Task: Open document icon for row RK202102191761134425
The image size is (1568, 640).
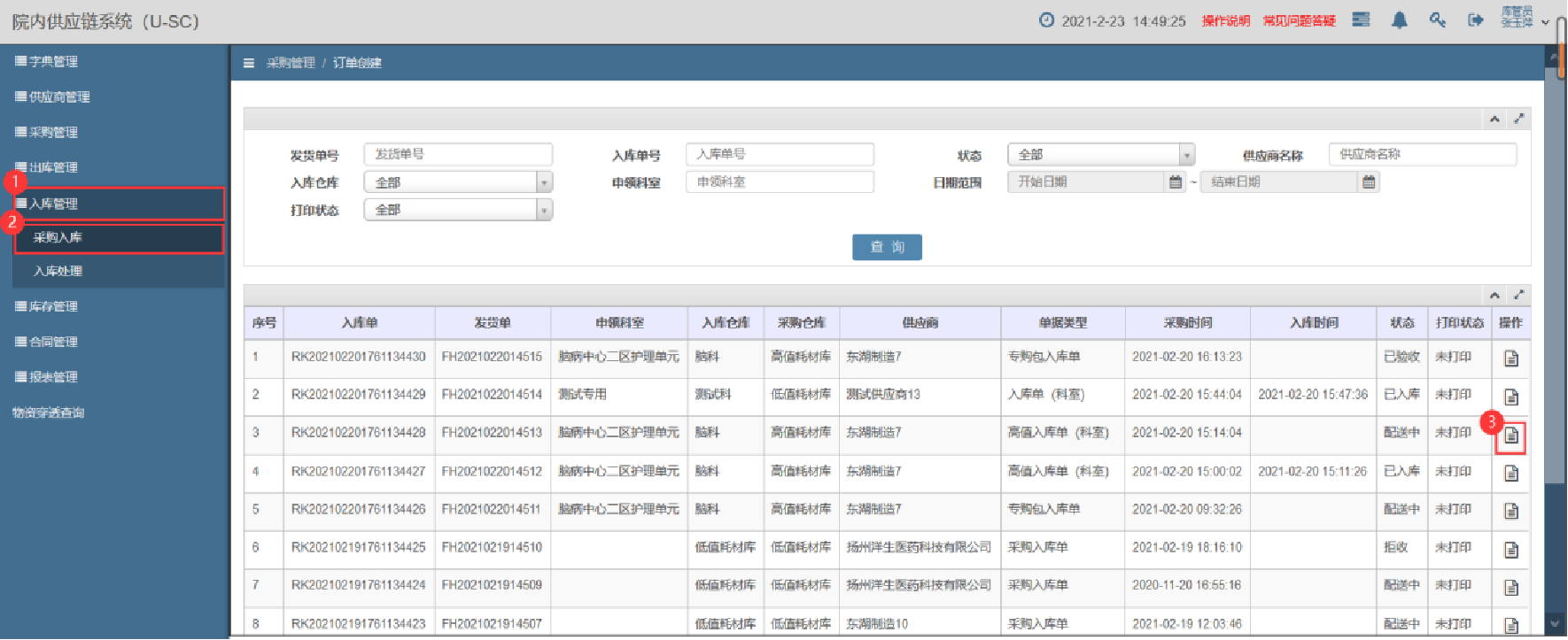Action: coord(1511,550)
